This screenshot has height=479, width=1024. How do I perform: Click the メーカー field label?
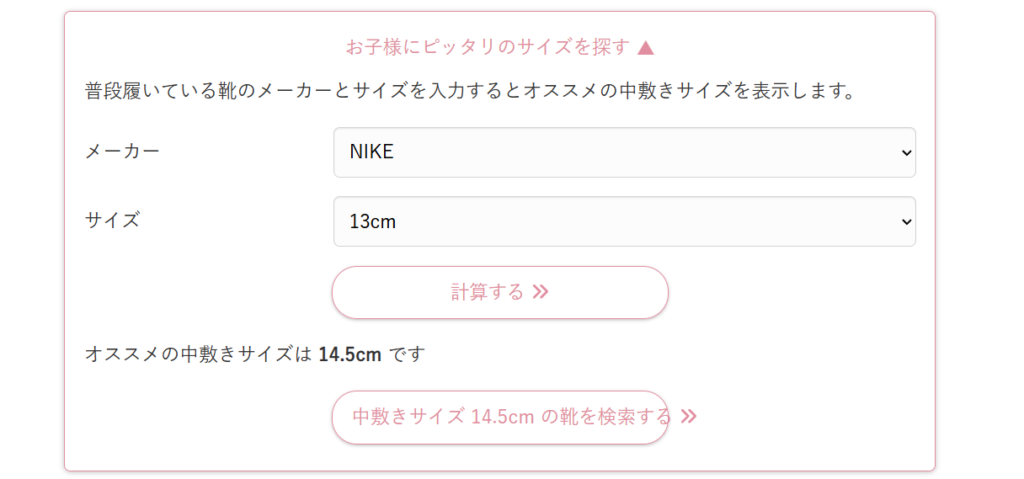coord(122,151)
